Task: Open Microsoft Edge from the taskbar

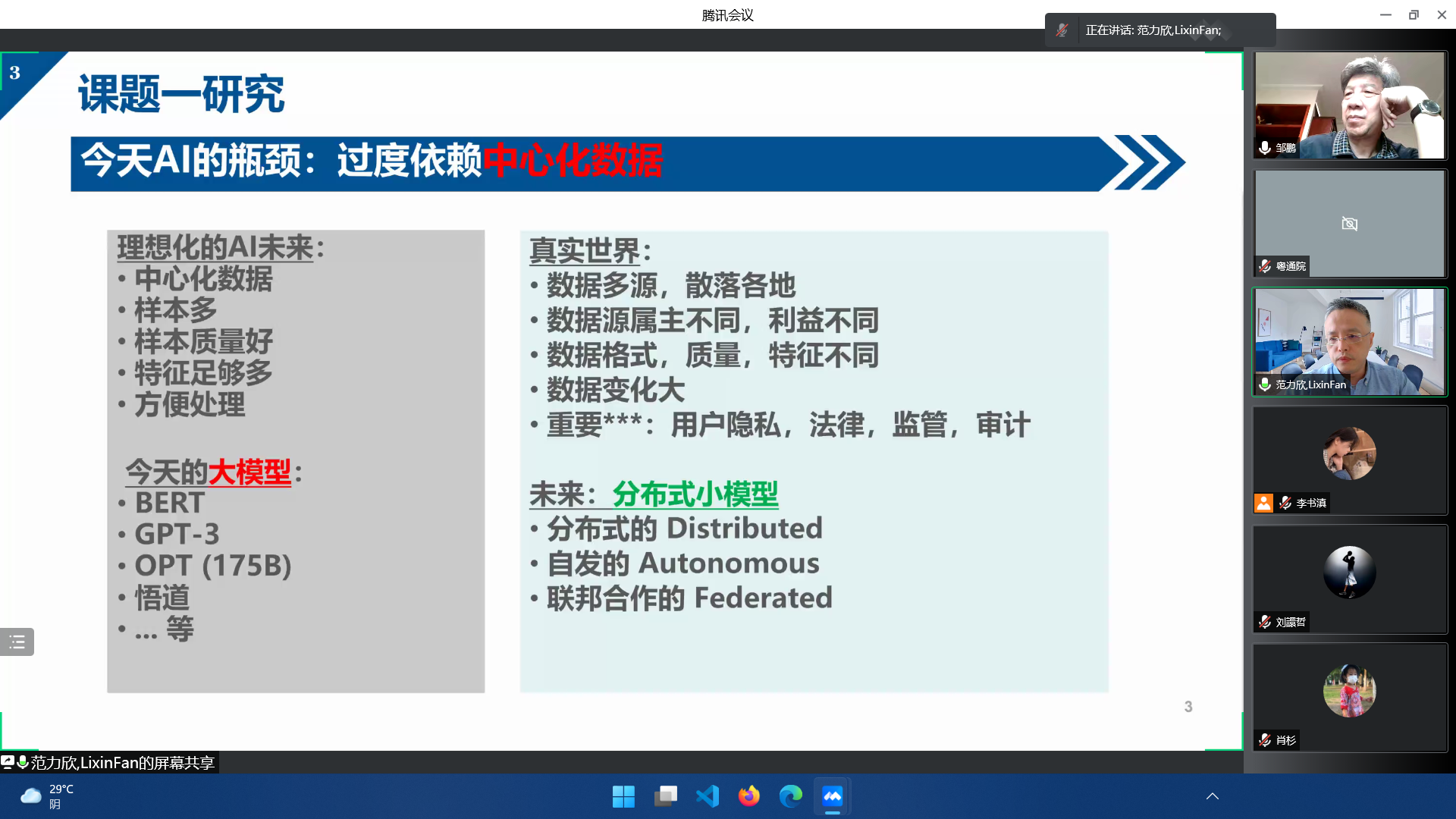Action: [790, 796]
